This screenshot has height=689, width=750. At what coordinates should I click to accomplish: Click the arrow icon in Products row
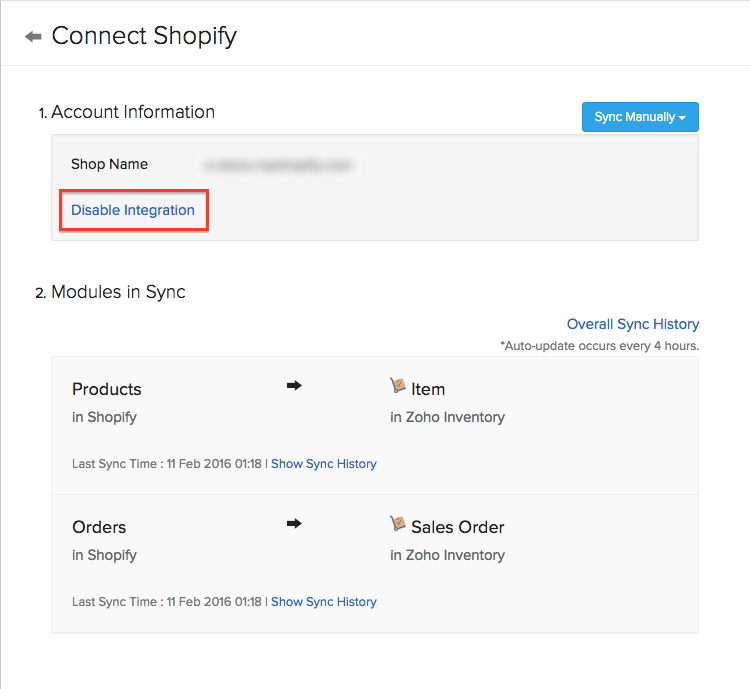tap(294, 386)
